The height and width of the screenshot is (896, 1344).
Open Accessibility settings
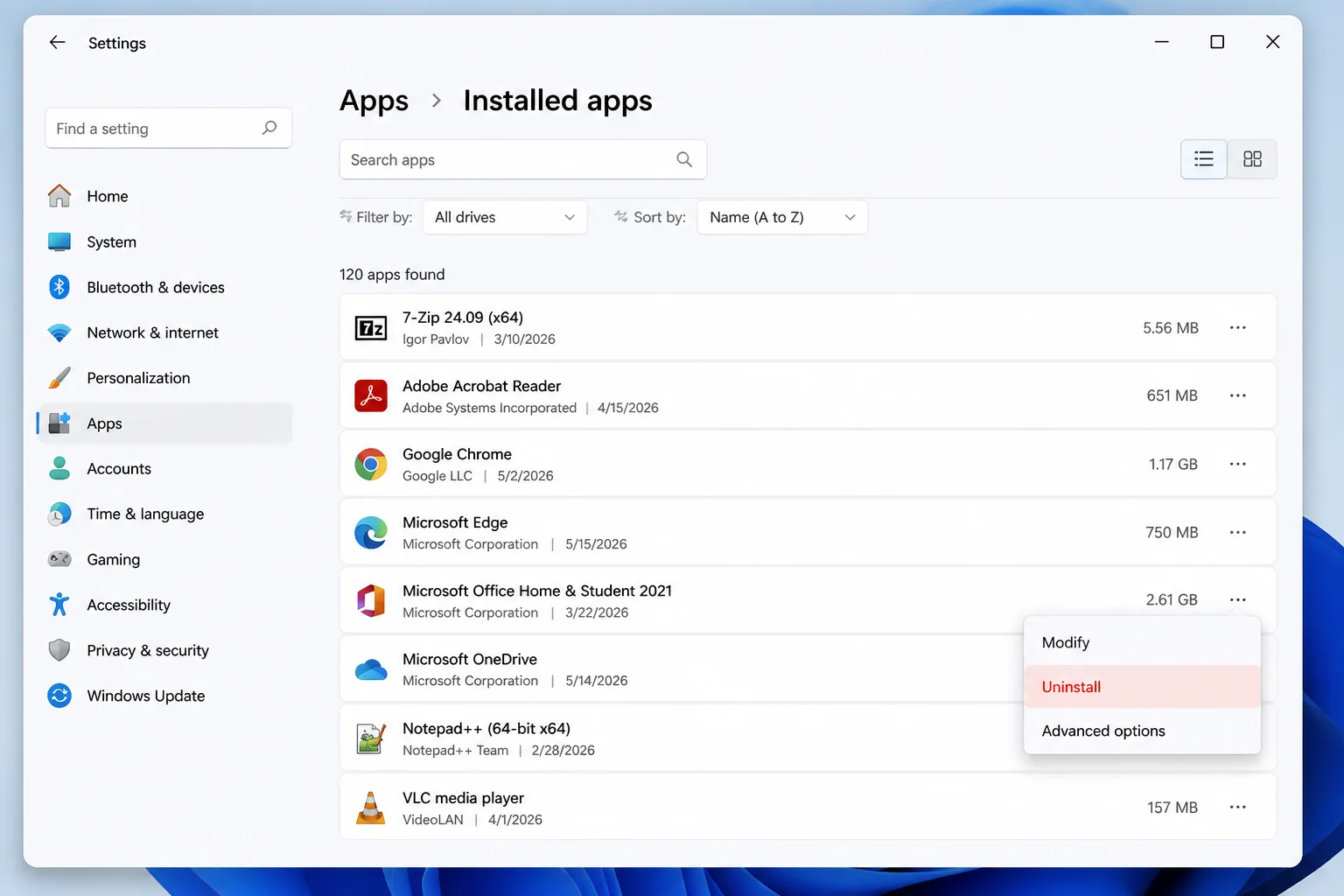(164, 605)
